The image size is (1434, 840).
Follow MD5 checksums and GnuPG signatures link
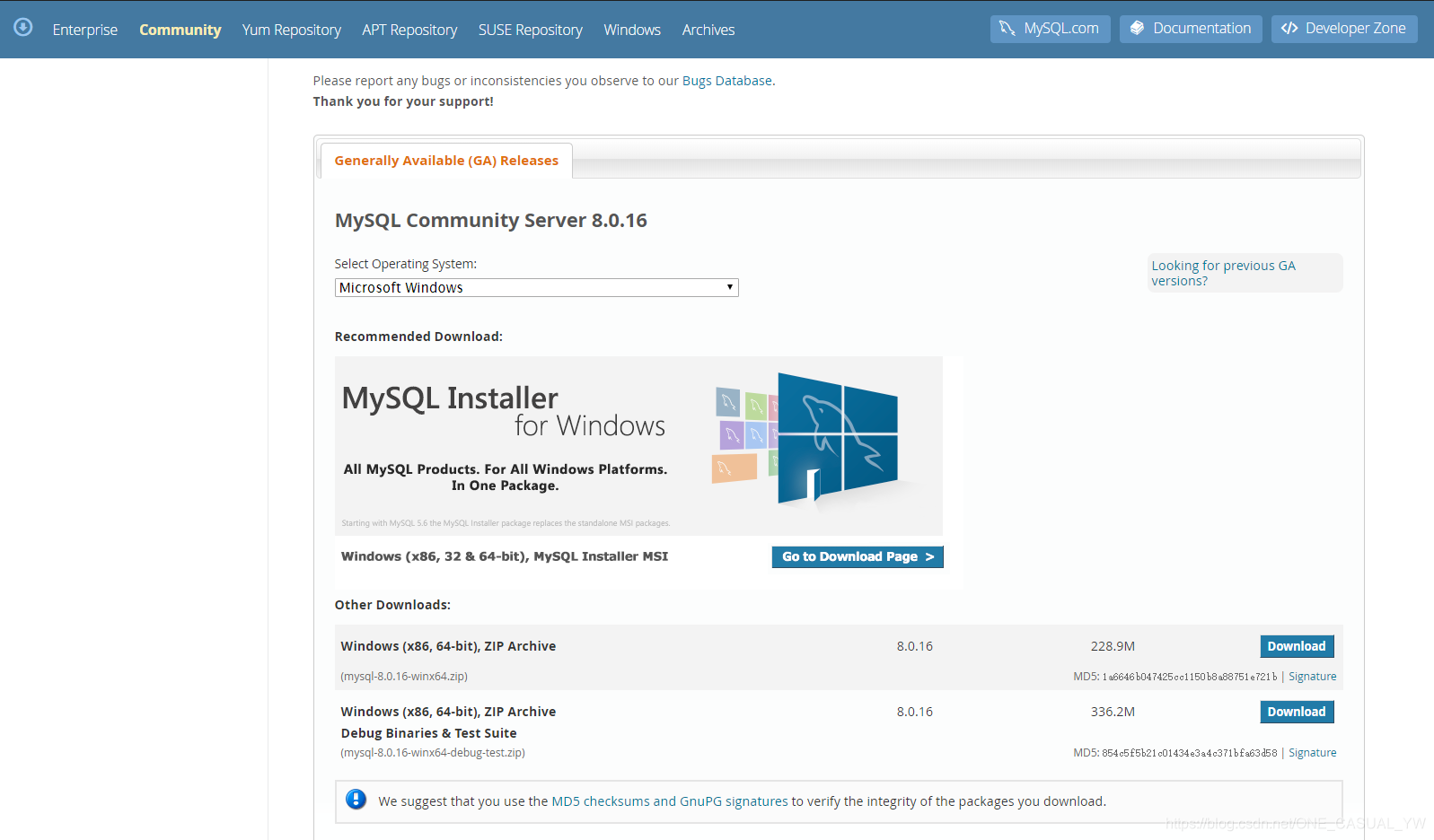click(670, 801)
